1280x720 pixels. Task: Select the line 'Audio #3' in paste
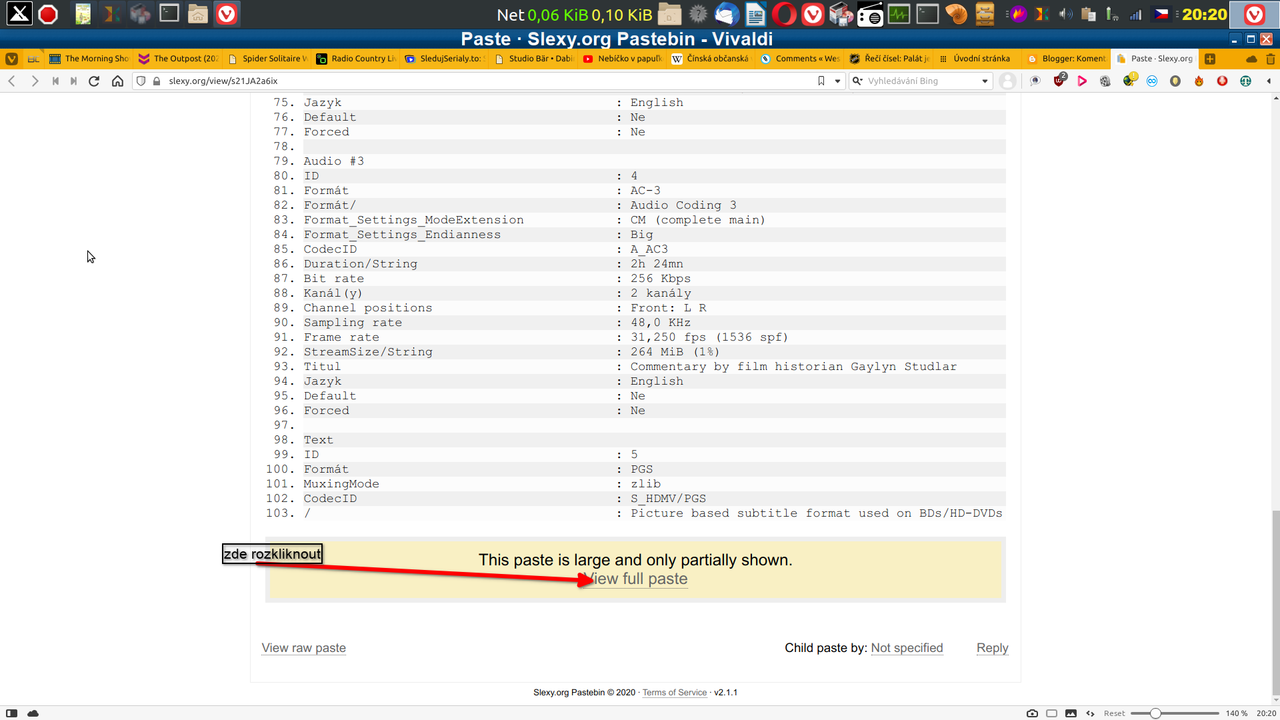click(x=334, y=161)
